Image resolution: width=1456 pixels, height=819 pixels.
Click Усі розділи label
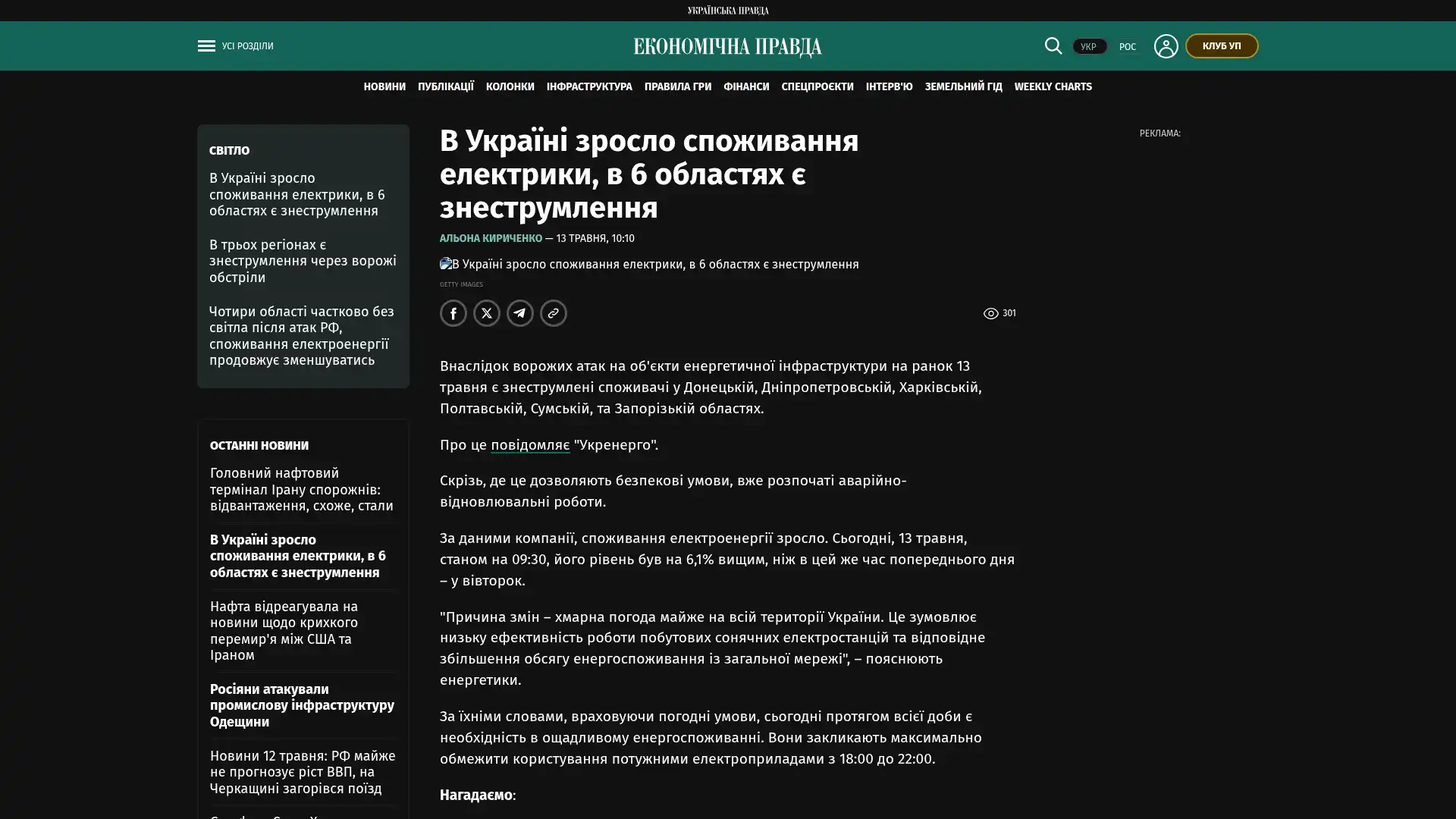pyautogui.click(x=247, y=46)
